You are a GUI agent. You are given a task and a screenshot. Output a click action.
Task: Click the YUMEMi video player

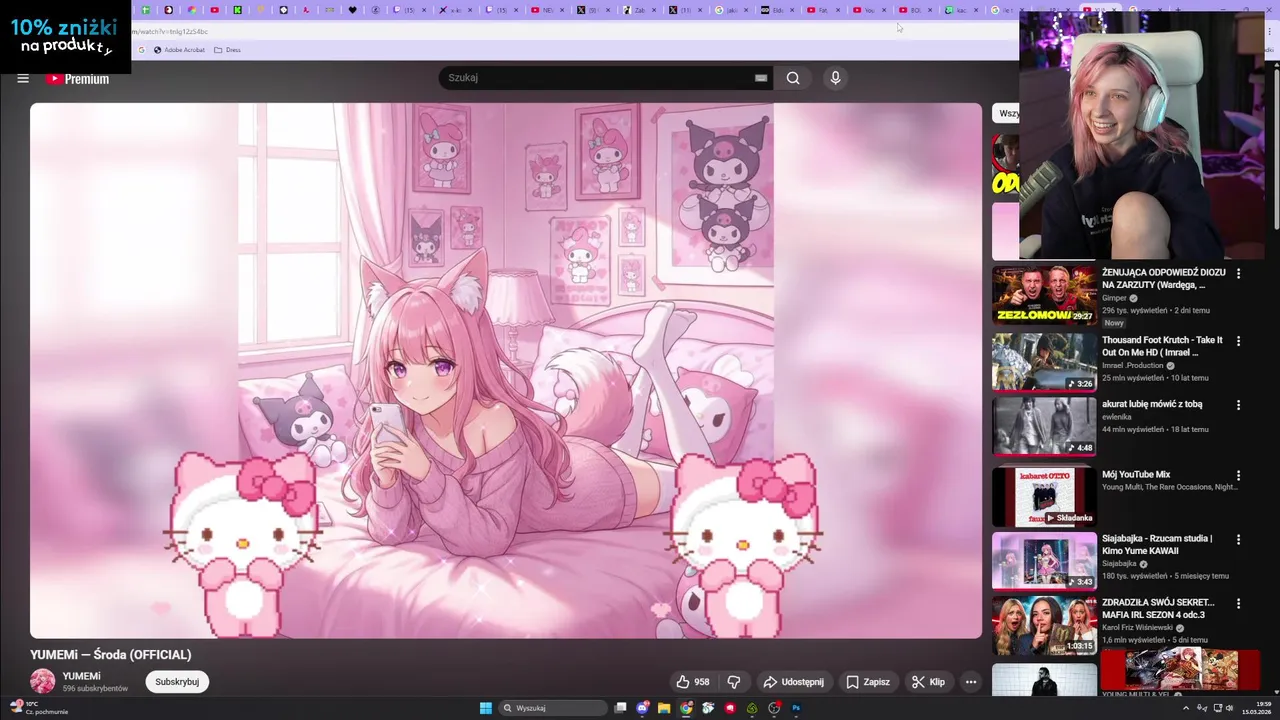point(506,370)
